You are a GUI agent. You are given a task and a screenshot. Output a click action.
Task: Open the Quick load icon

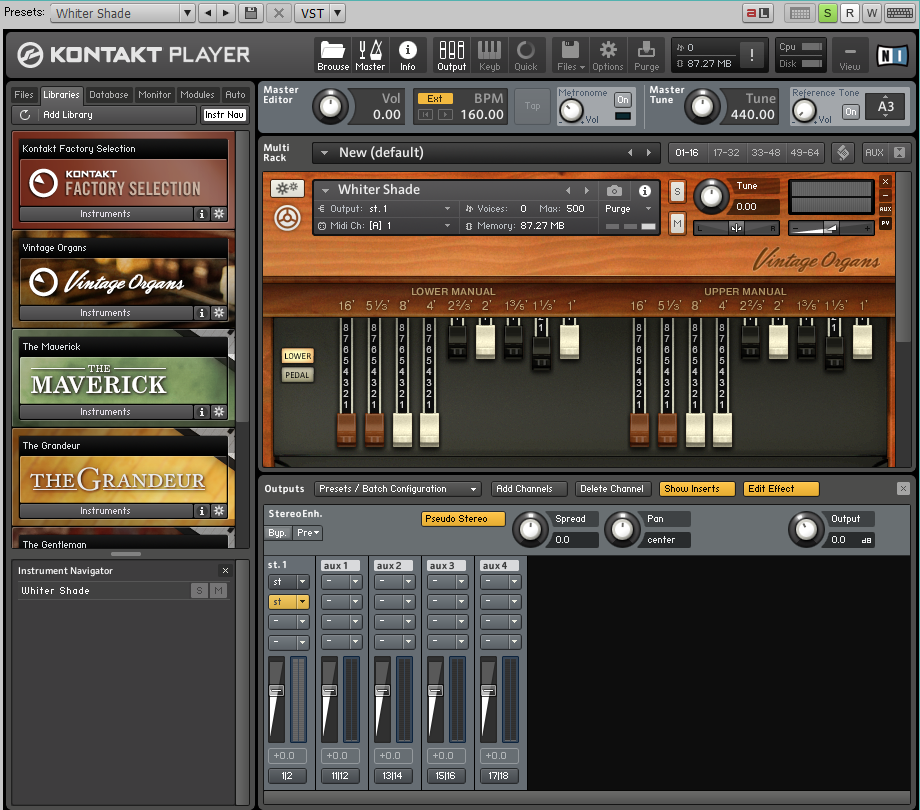point(526,55)
